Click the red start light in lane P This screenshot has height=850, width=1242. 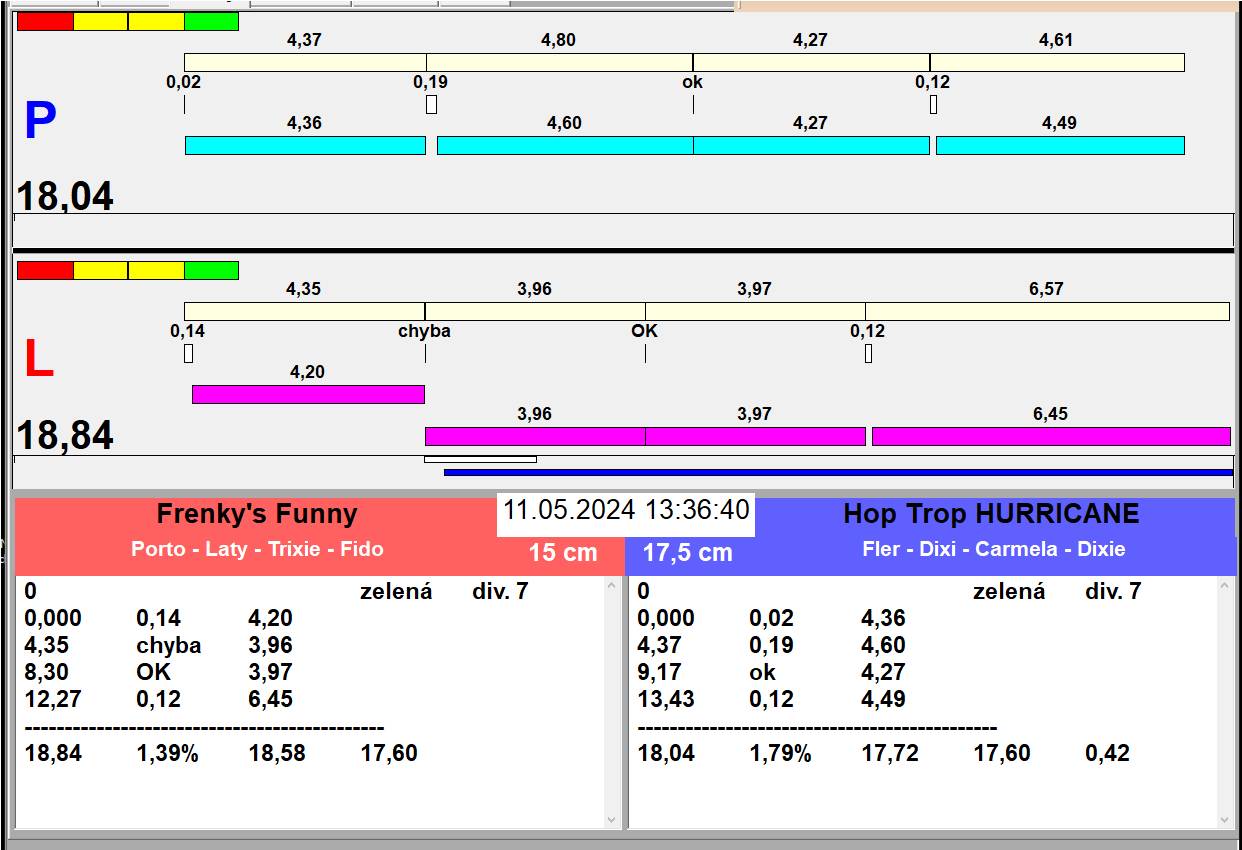click(45, 22)
